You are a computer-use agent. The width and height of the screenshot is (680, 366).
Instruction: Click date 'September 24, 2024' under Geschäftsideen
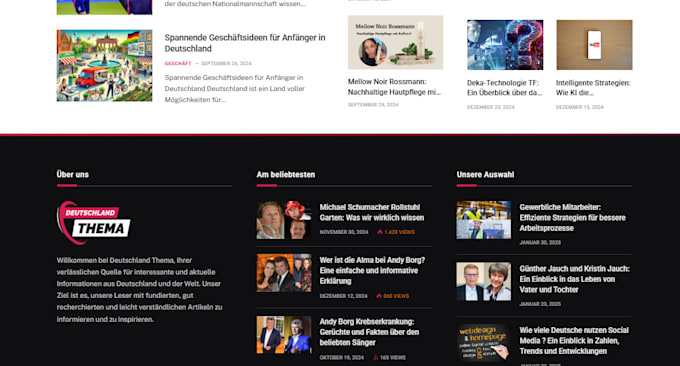[226, 63]
